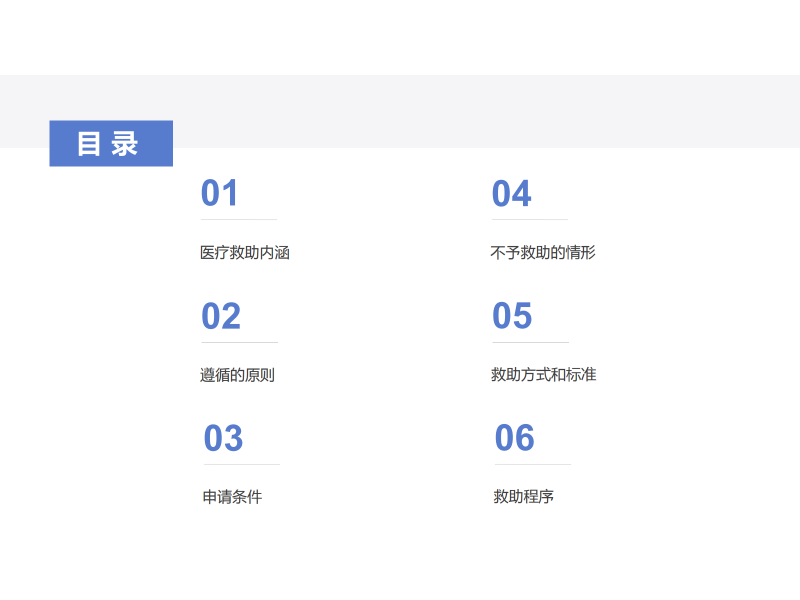Select the number 06 heading
The height and width of the screenshot is (600, 800).
tap(515, 438)
